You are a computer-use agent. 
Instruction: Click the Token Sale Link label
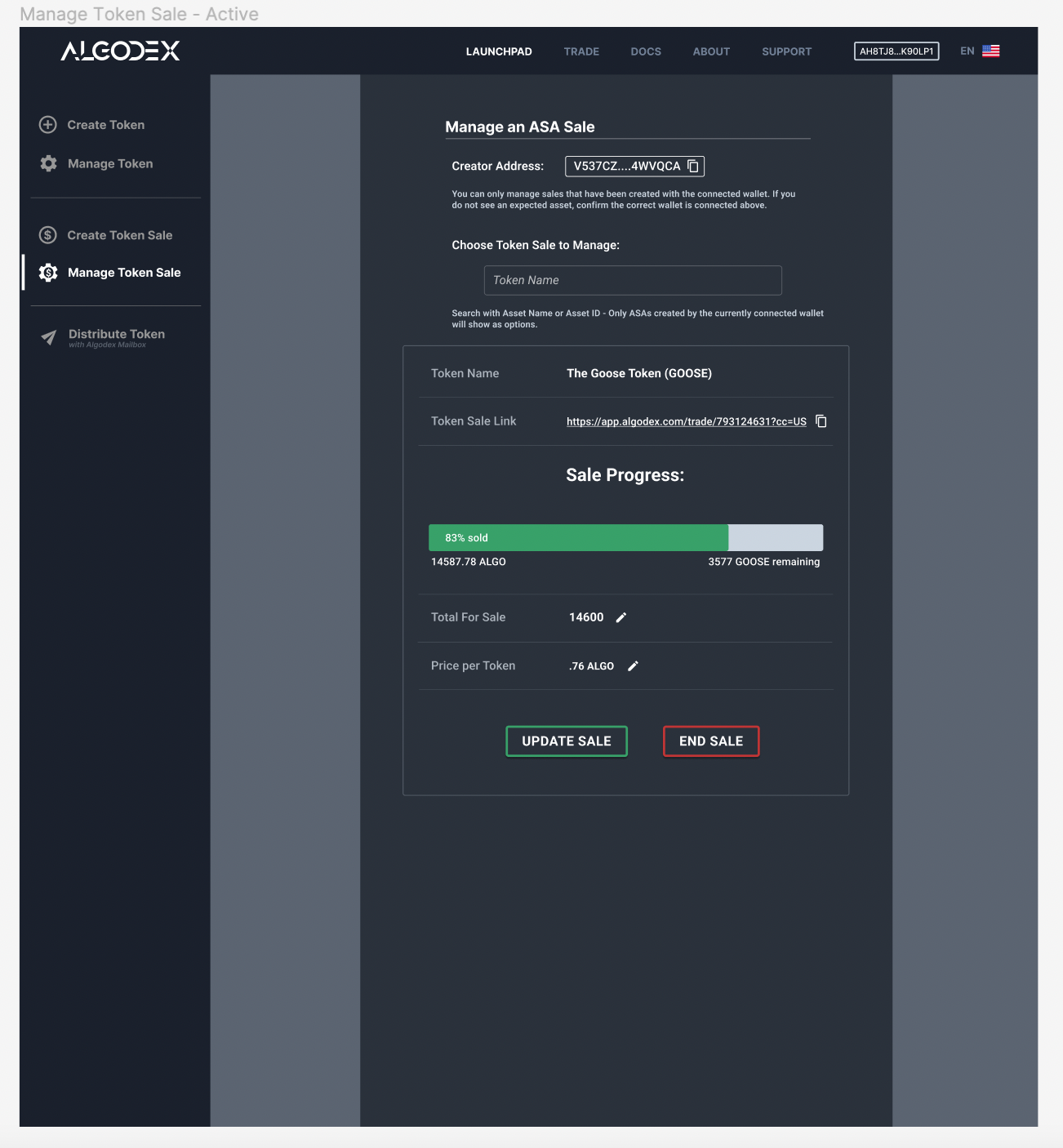[x=474, y=421]
